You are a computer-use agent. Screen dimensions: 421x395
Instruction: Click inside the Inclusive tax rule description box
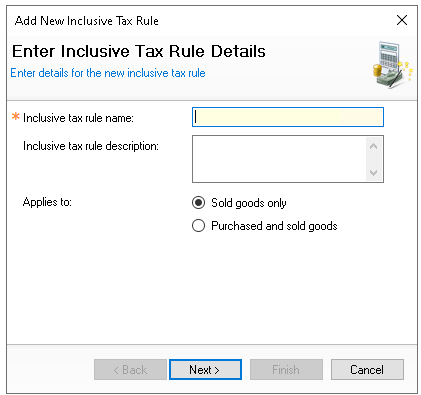coord(279,159)
